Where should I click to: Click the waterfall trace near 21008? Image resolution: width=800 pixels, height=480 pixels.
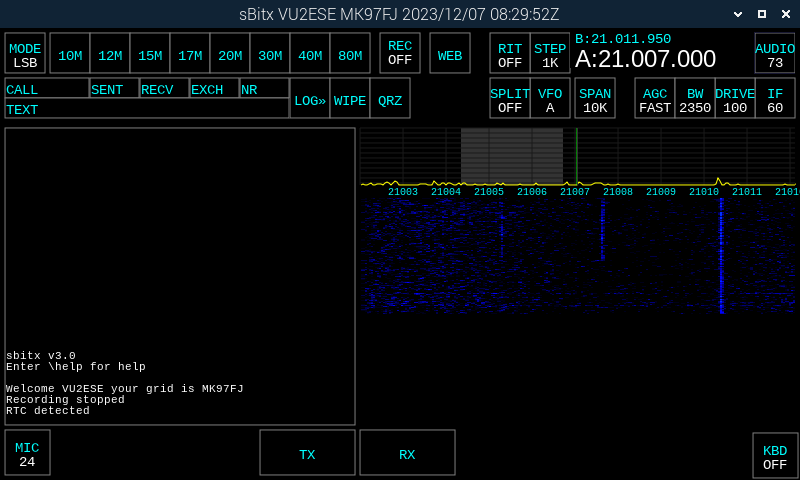pyautogui.click(x=603, y=230)
